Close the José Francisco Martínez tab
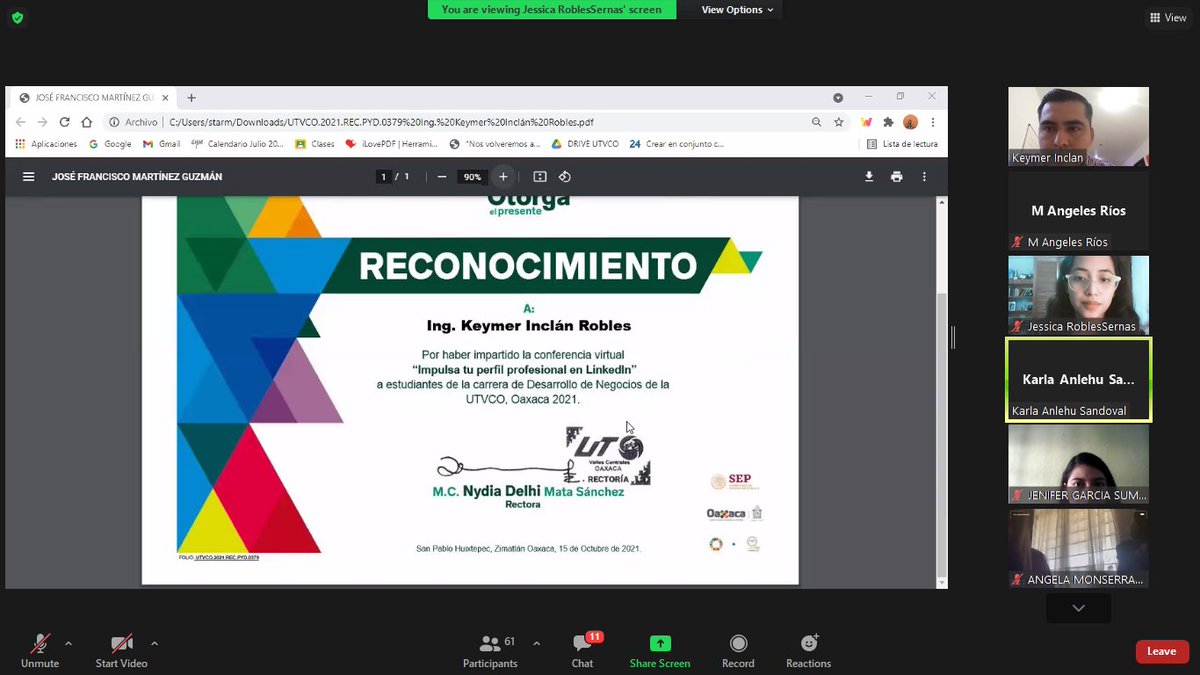This screenshot has height=675, width=1200. [x=164, y=98]
